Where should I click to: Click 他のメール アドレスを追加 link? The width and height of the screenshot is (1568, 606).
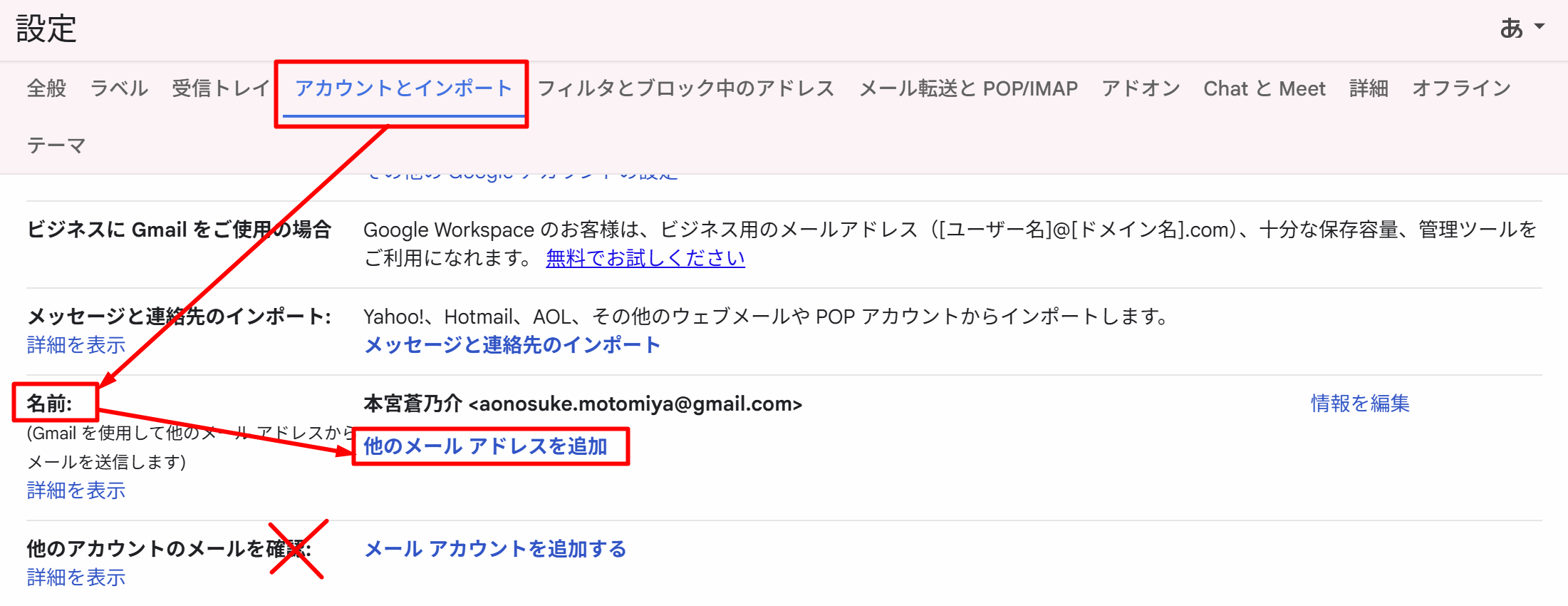485,446
